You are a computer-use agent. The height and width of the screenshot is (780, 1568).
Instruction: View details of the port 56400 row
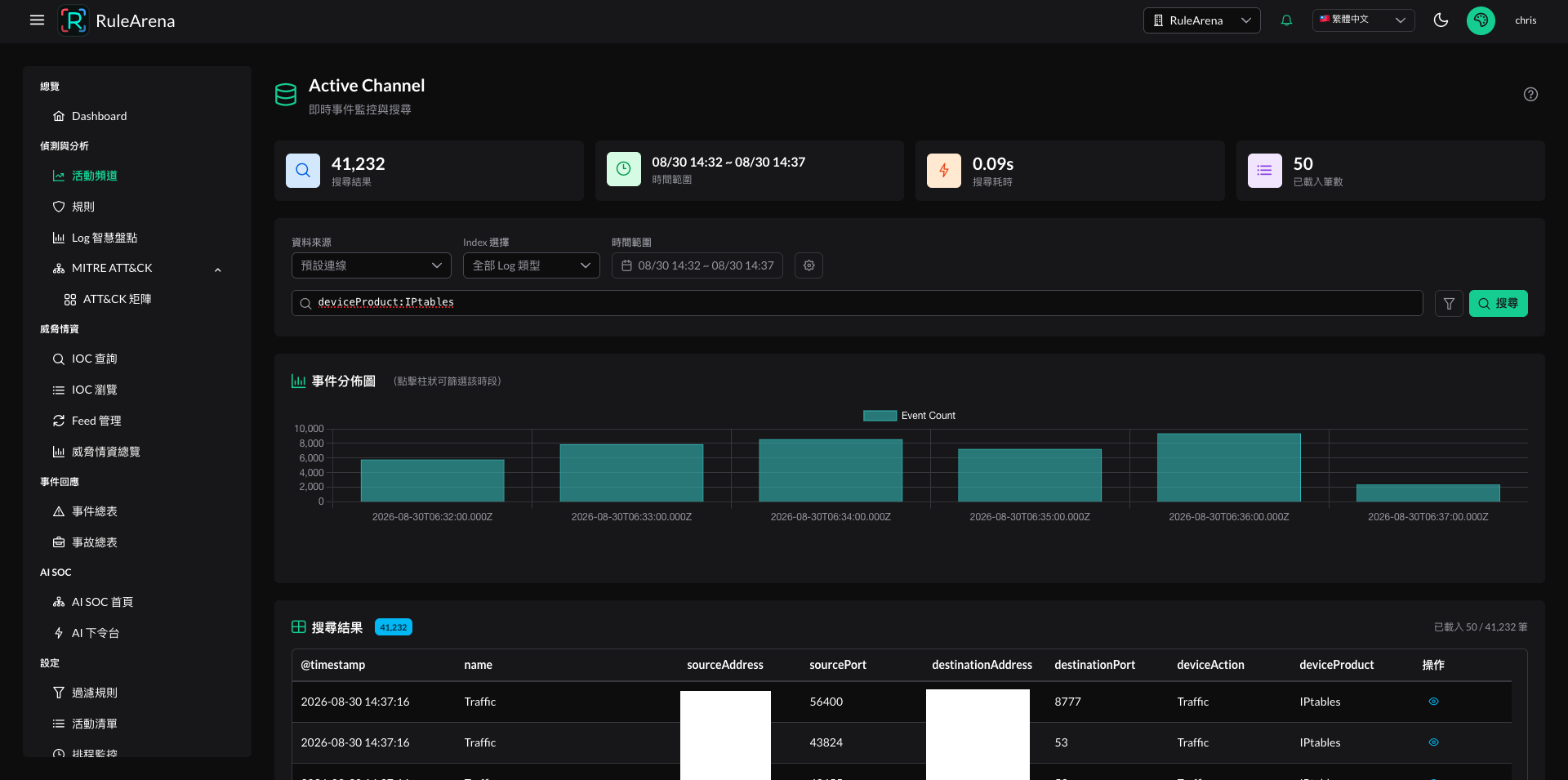tap(1433, 702)
